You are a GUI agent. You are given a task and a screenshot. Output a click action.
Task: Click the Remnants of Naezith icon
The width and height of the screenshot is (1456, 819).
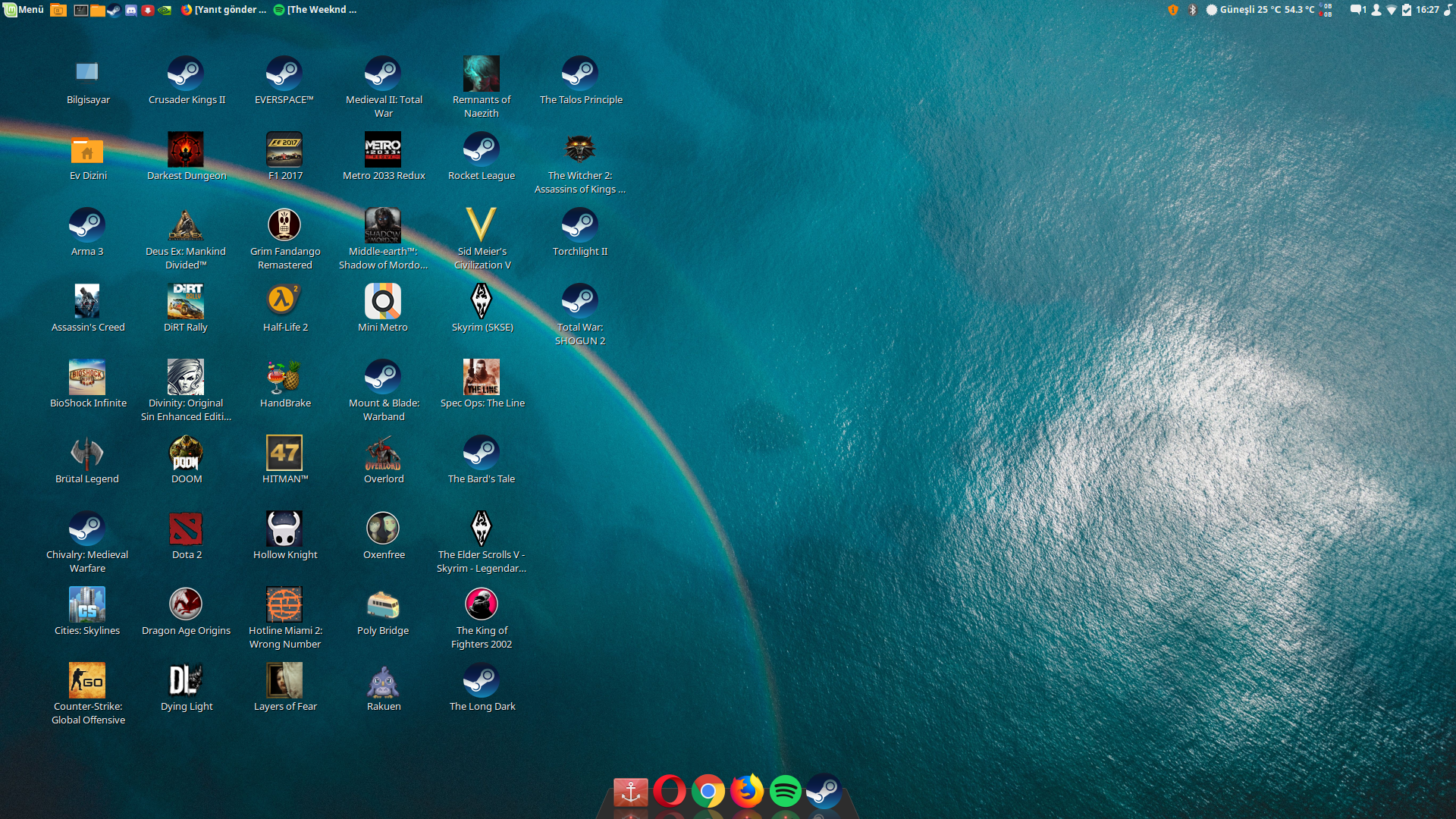[482, 73]
